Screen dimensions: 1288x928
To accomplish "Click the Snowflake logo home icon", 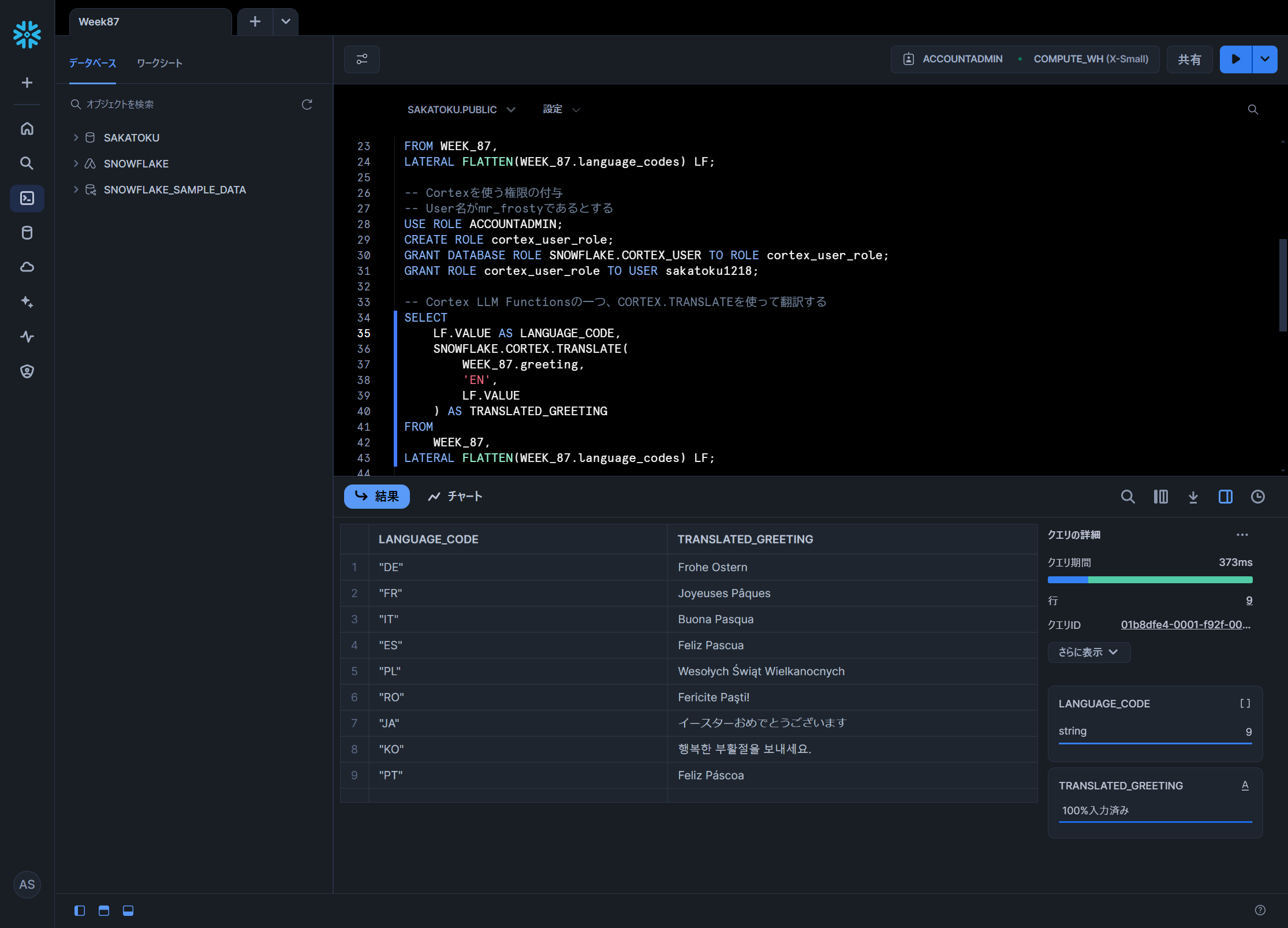I will (x=27, y=35).
